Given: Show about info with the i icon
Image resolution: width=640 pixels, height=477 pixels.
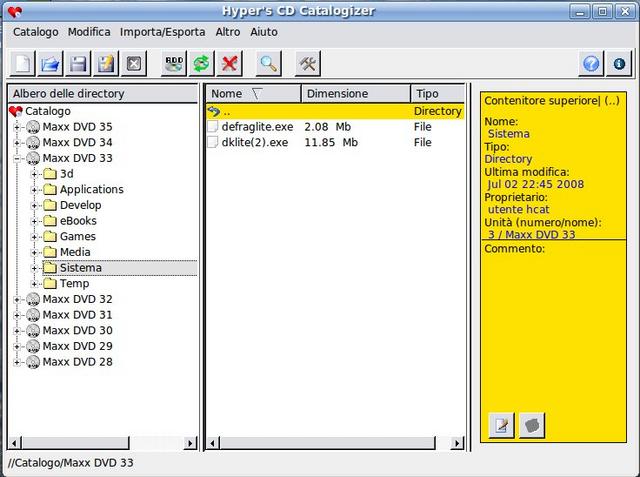Looking at the screenshot, I should click(619, 64).
